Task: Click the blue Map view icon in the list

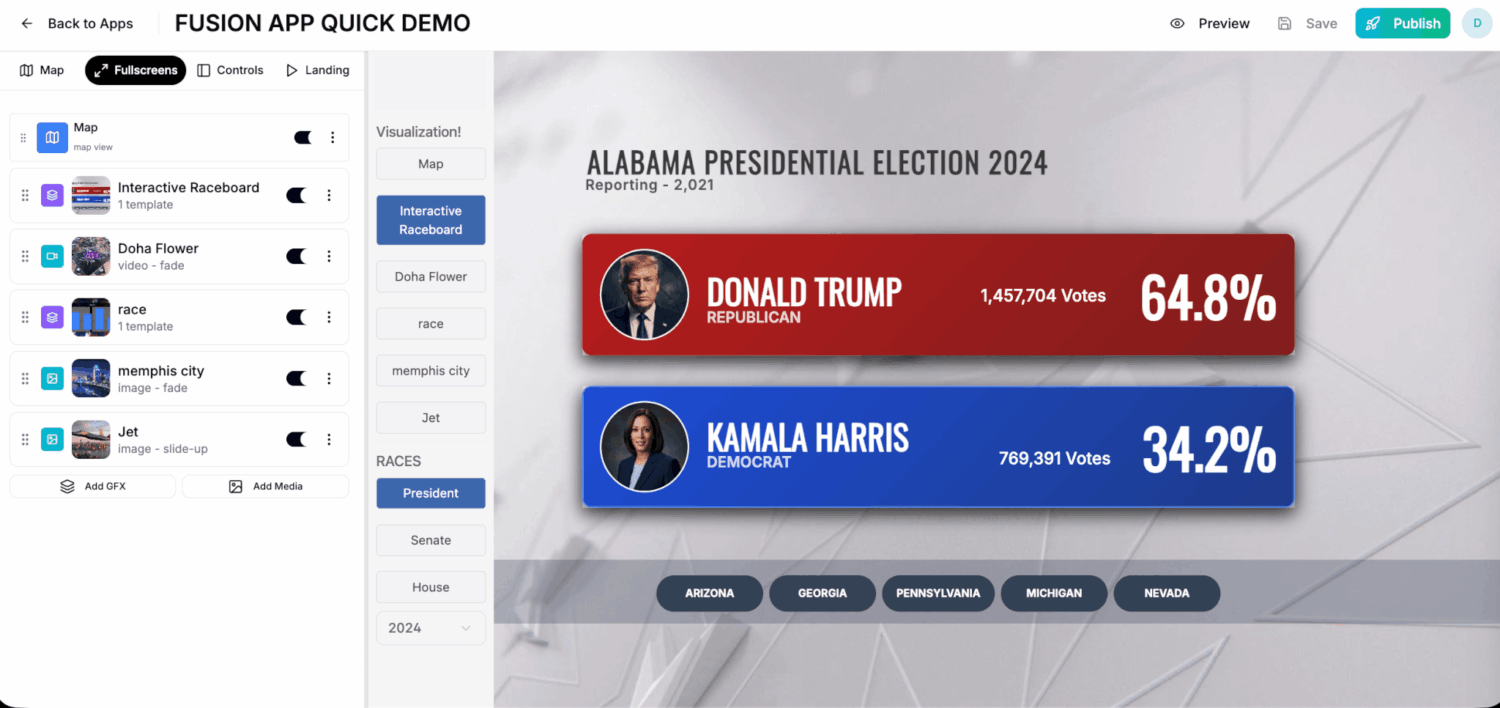Action: (x=52, y=137)
